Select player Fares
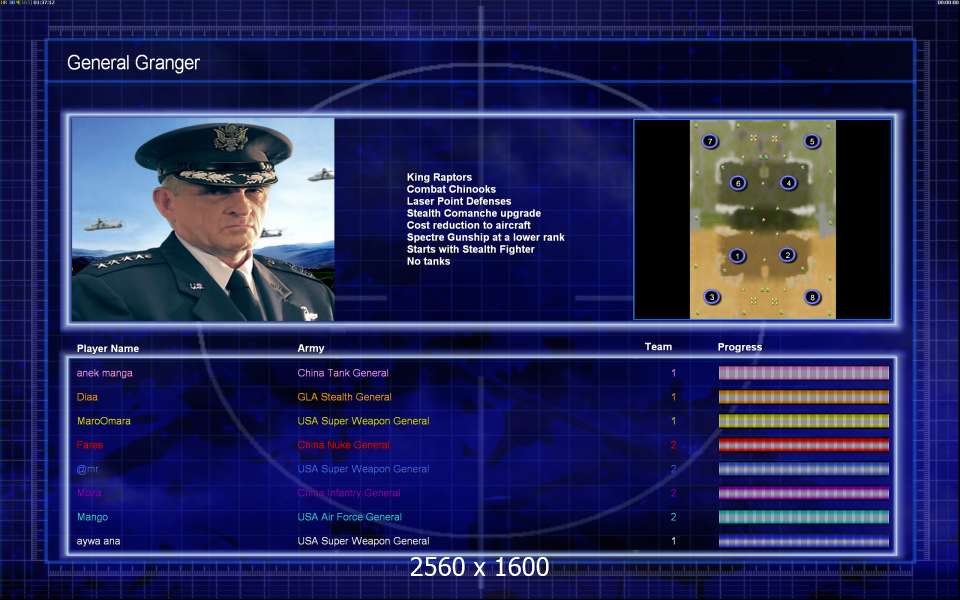 [89, 445]
